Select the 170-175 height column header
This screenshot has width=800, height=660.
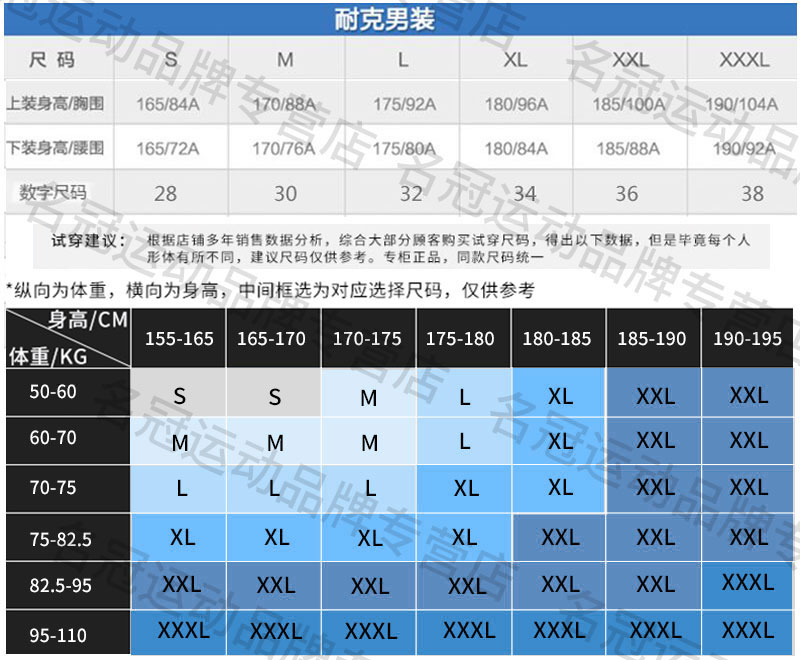369,338
